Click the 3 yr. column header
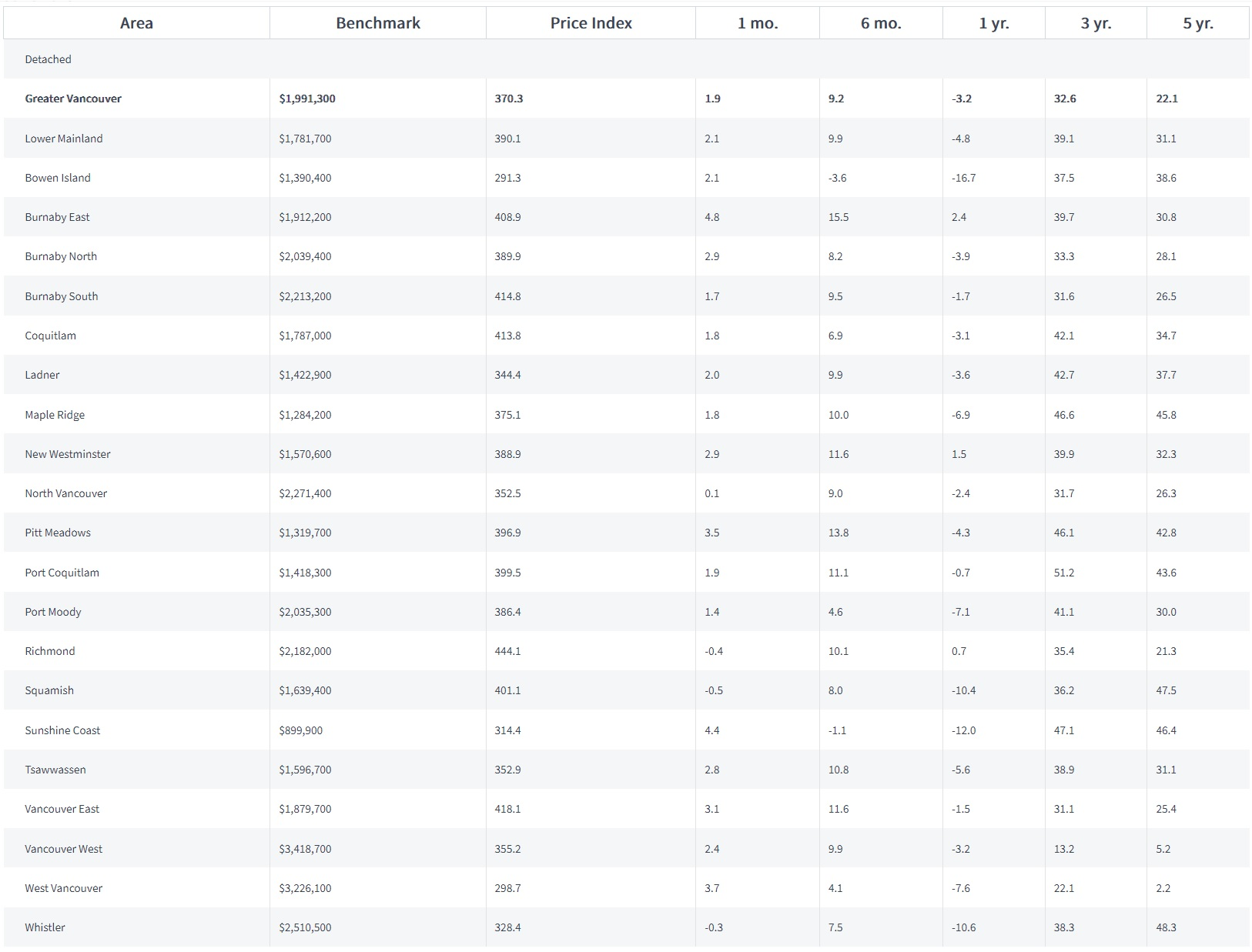This screenshot has height=952, width=1252. [x=1095, y=23]
